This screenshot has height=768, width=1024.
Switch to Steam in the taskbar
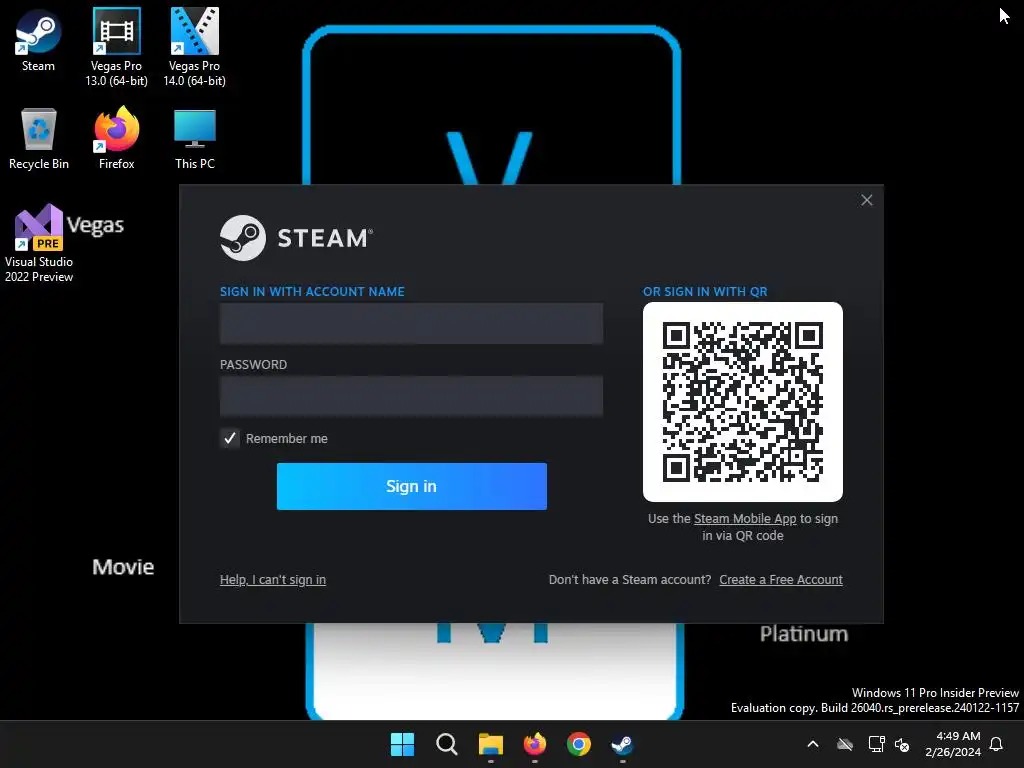pyautogui.click(x=622, y=744)
